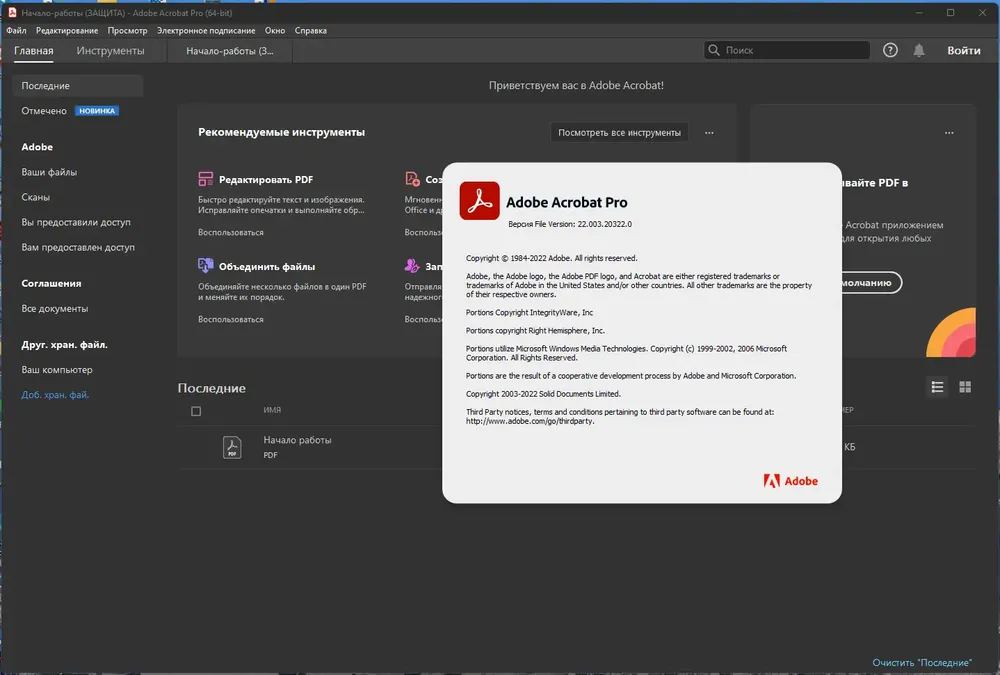Click the search magnifier icon
The image size is (1000, 675).
point(714,50)
